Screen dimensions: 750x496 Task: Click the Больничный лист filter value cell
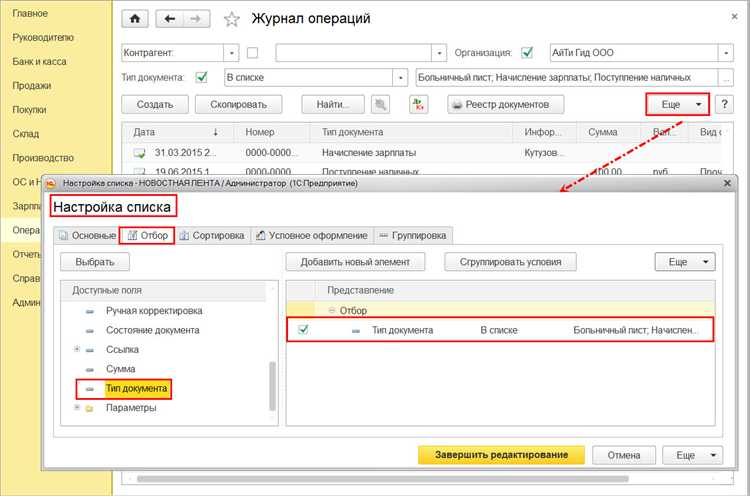[x=635, y=330]
